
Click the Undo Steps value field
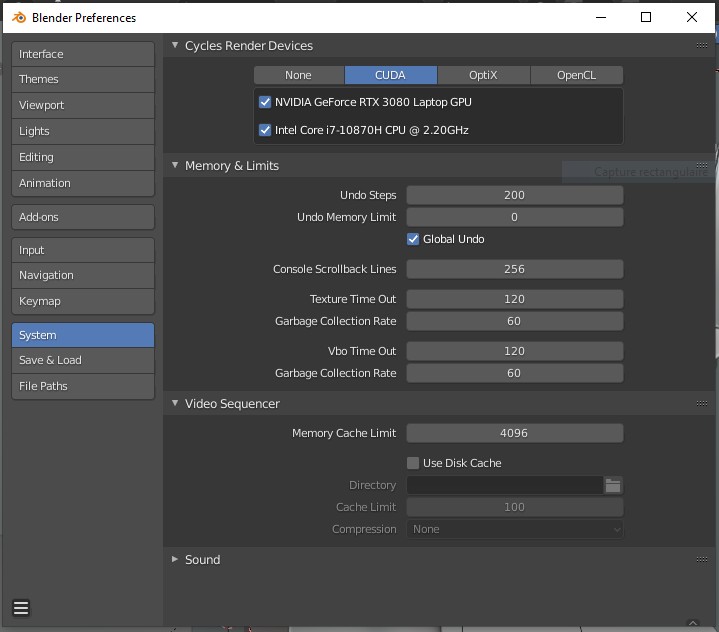pyautogui.click(x=514, y=195)
